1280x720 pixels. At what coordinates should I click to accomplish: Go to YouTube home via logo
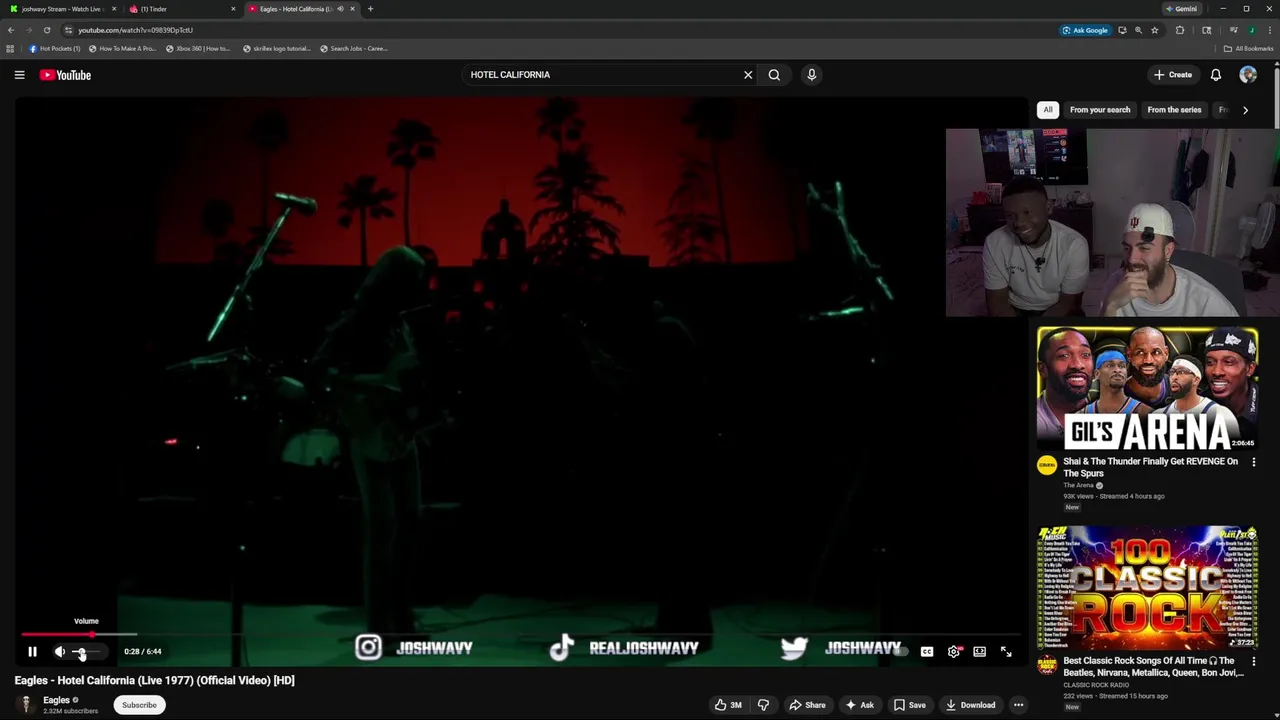tap(65, 75)
